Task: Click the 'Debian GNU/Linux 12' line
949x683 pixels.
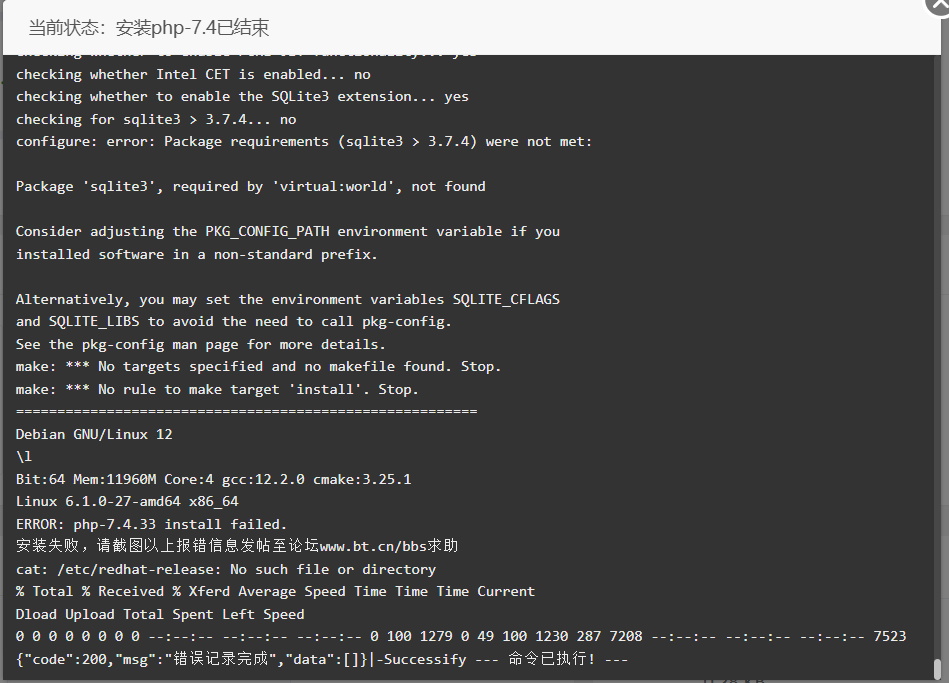Action: click(94, 434)
